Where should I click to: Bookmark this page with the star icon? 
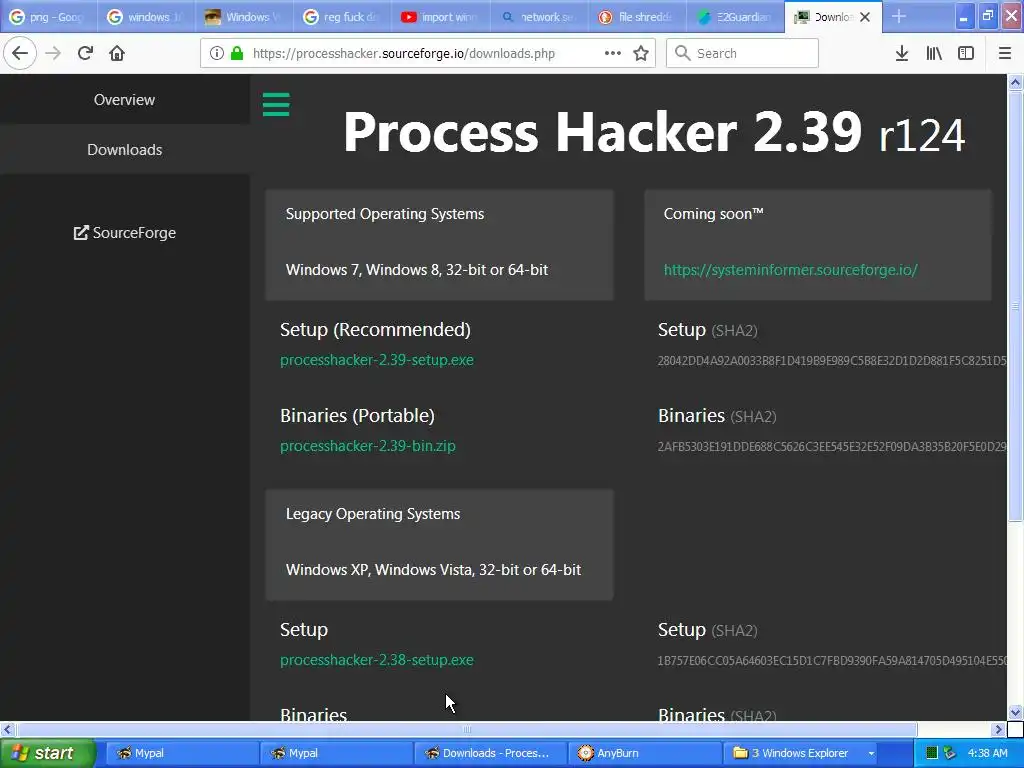coord(641,53)
